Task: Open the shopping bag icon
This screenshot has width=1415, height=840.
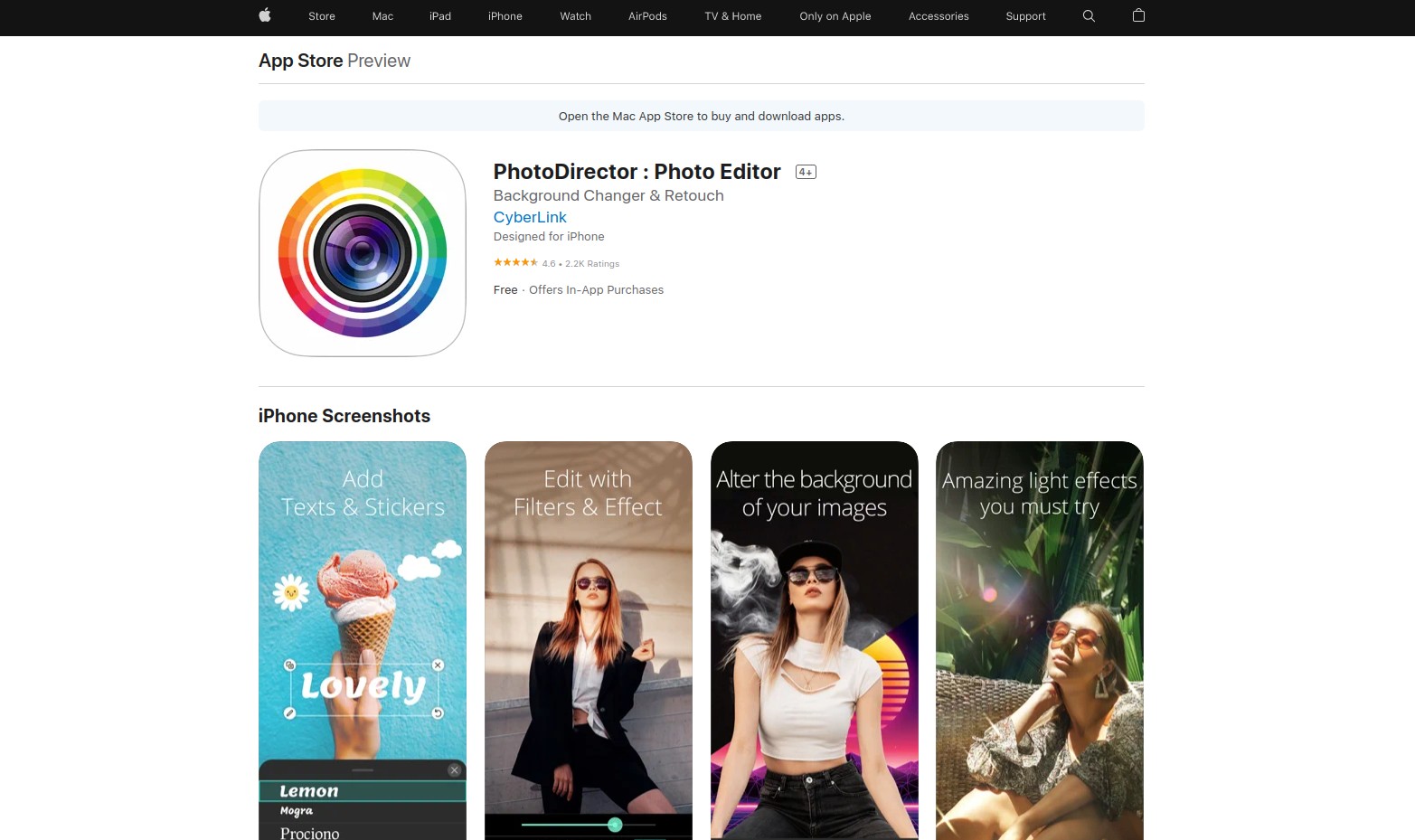Action: 1138,15
